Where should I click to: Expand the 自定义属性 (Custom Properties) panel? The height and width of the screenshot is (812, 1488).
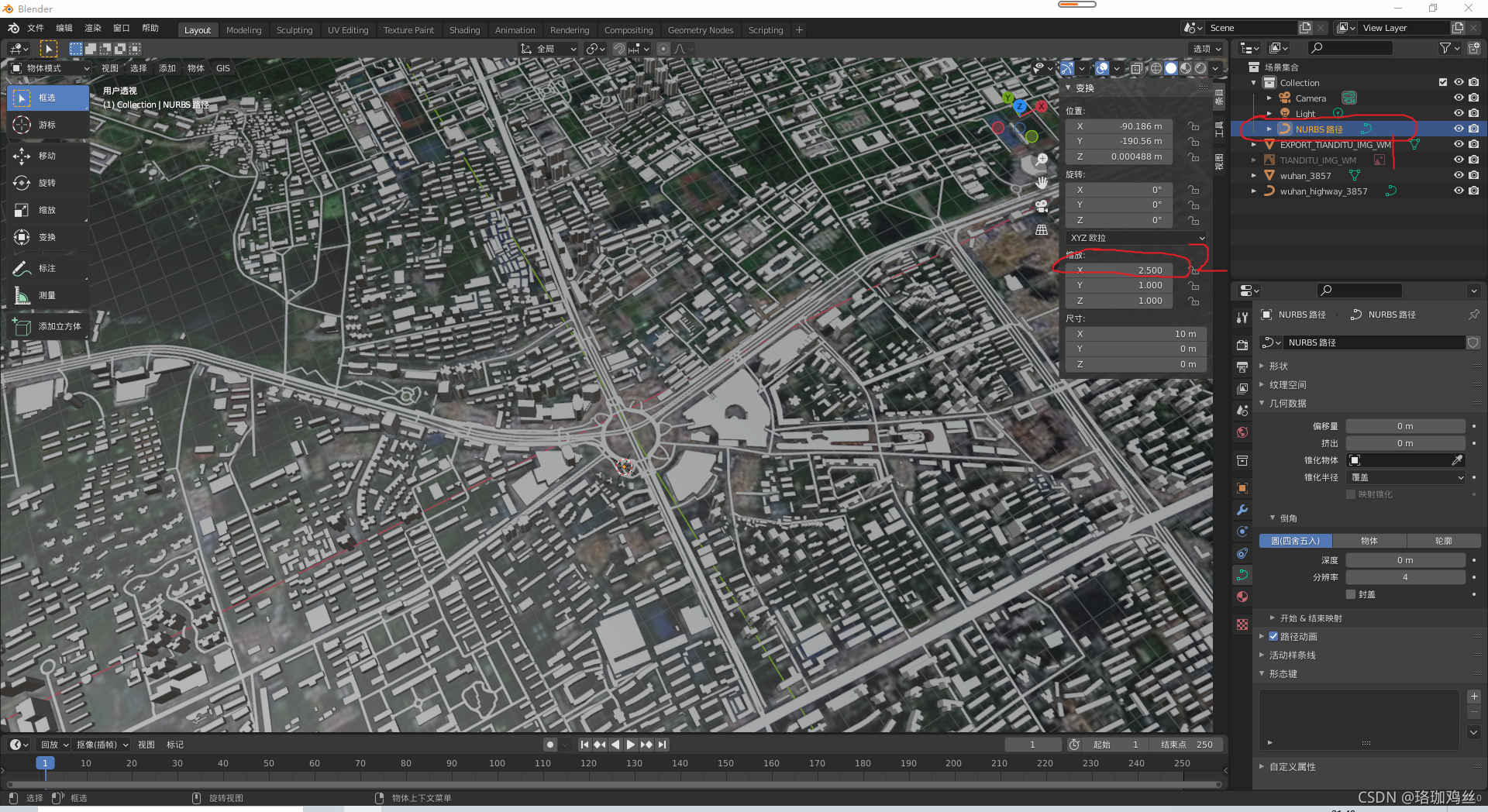(1291, 766)
